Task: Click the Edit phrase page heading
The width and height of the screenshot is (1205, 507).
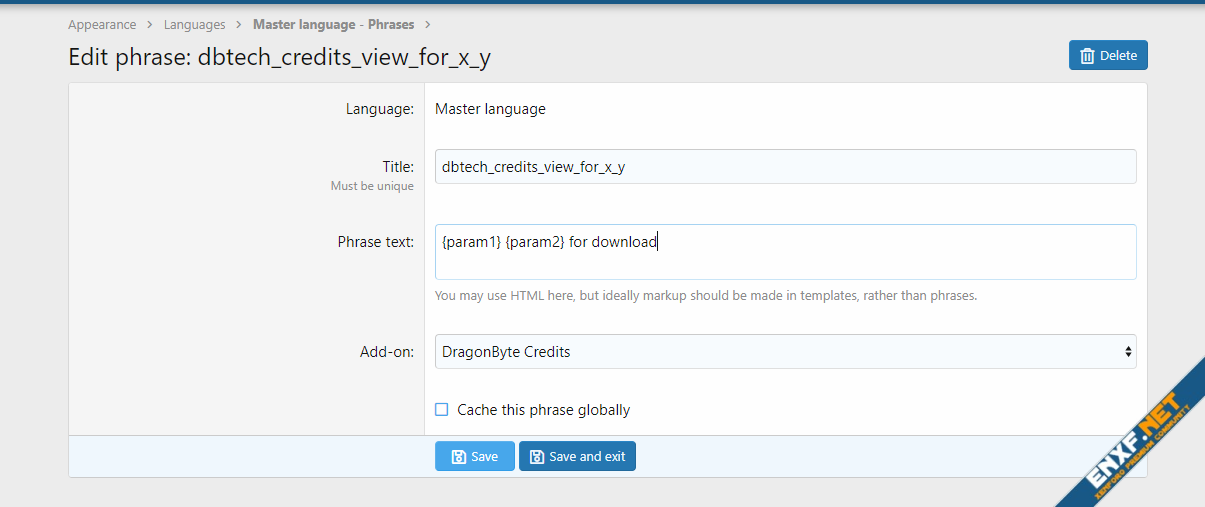Action: pos(279,58)
